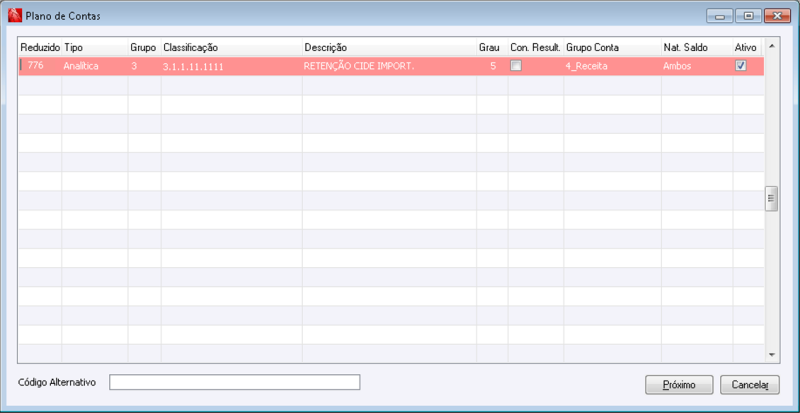Focus the Código Alternativo input field

[x=235, y=382]
